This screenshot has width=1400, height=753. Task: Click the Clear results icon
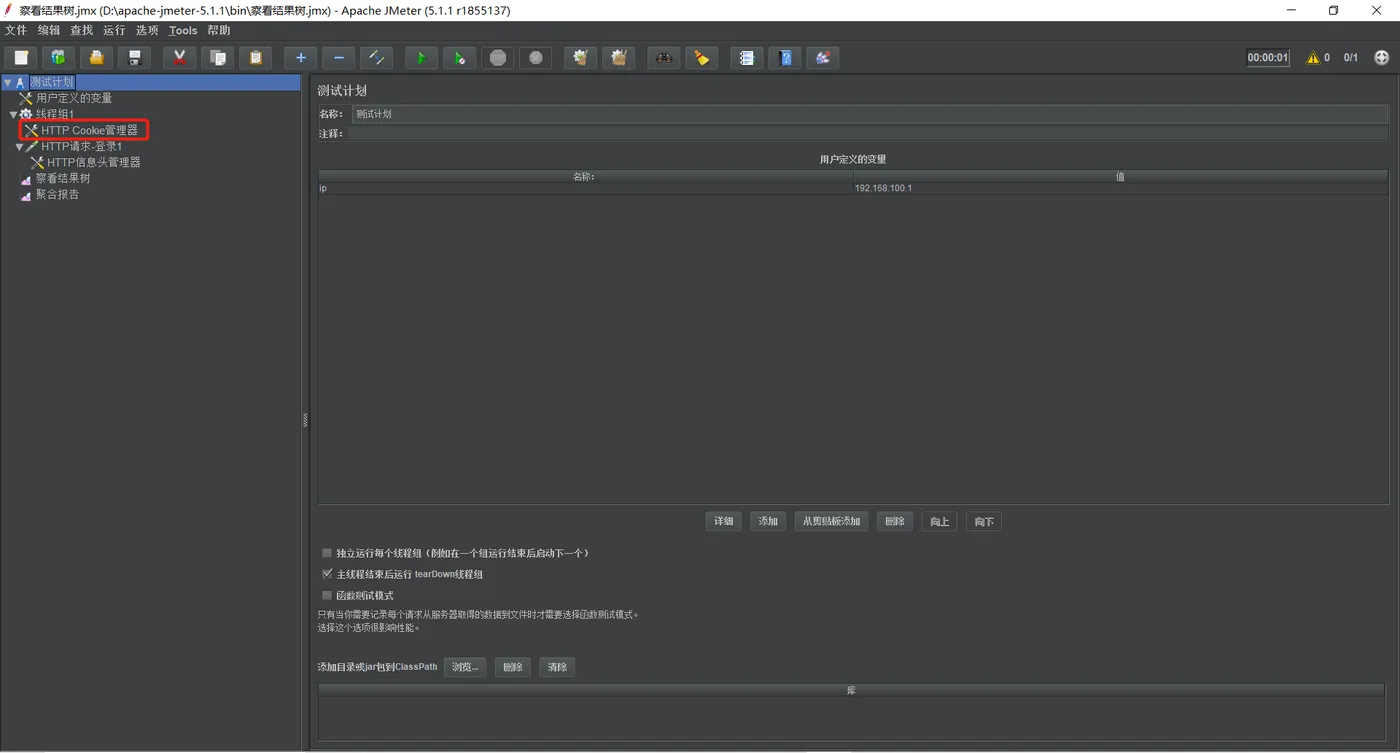point(580,58)
